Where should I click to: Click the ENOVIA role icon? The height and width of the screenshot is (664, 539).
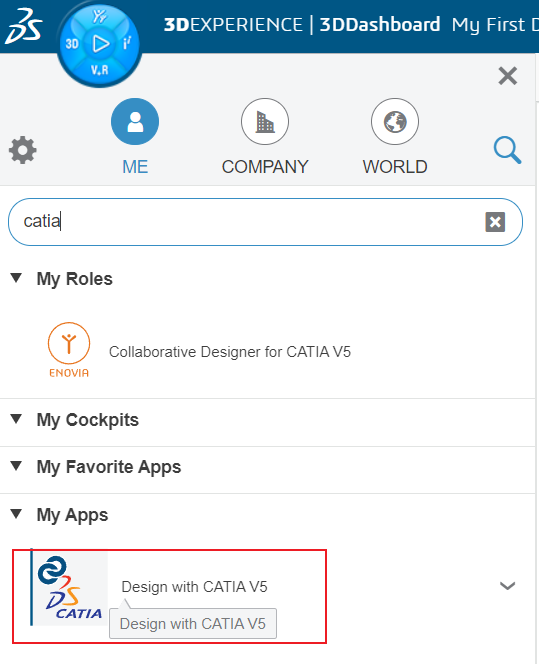(69, 350)
